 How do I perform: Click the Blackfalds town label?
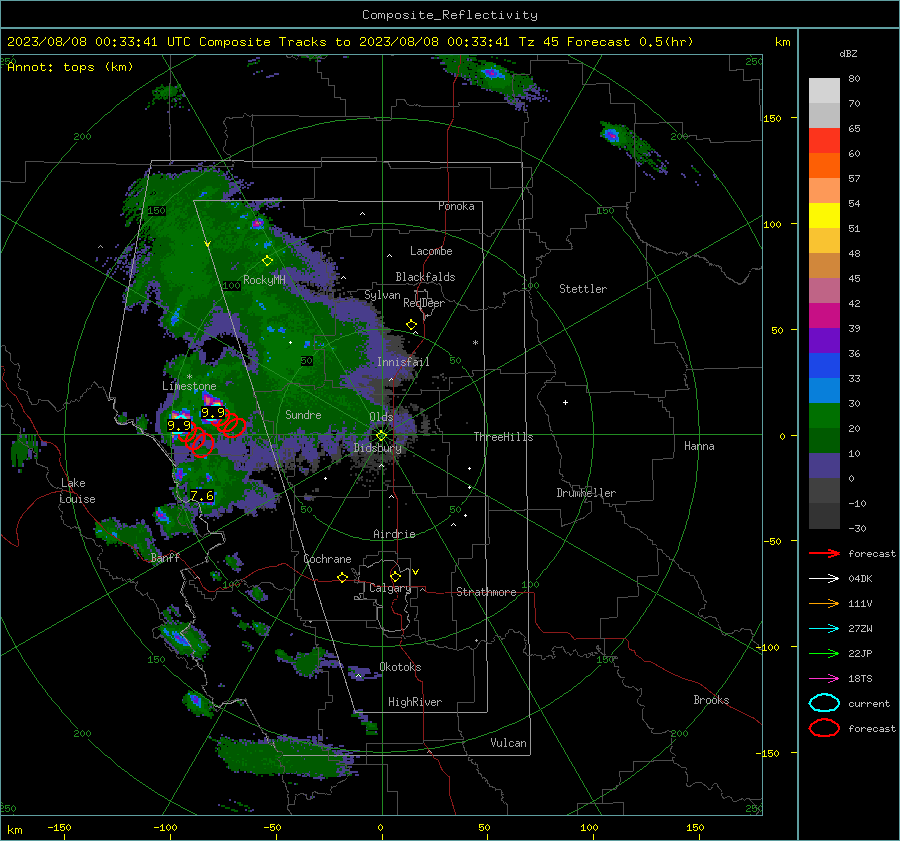click(x=425, y=277)
